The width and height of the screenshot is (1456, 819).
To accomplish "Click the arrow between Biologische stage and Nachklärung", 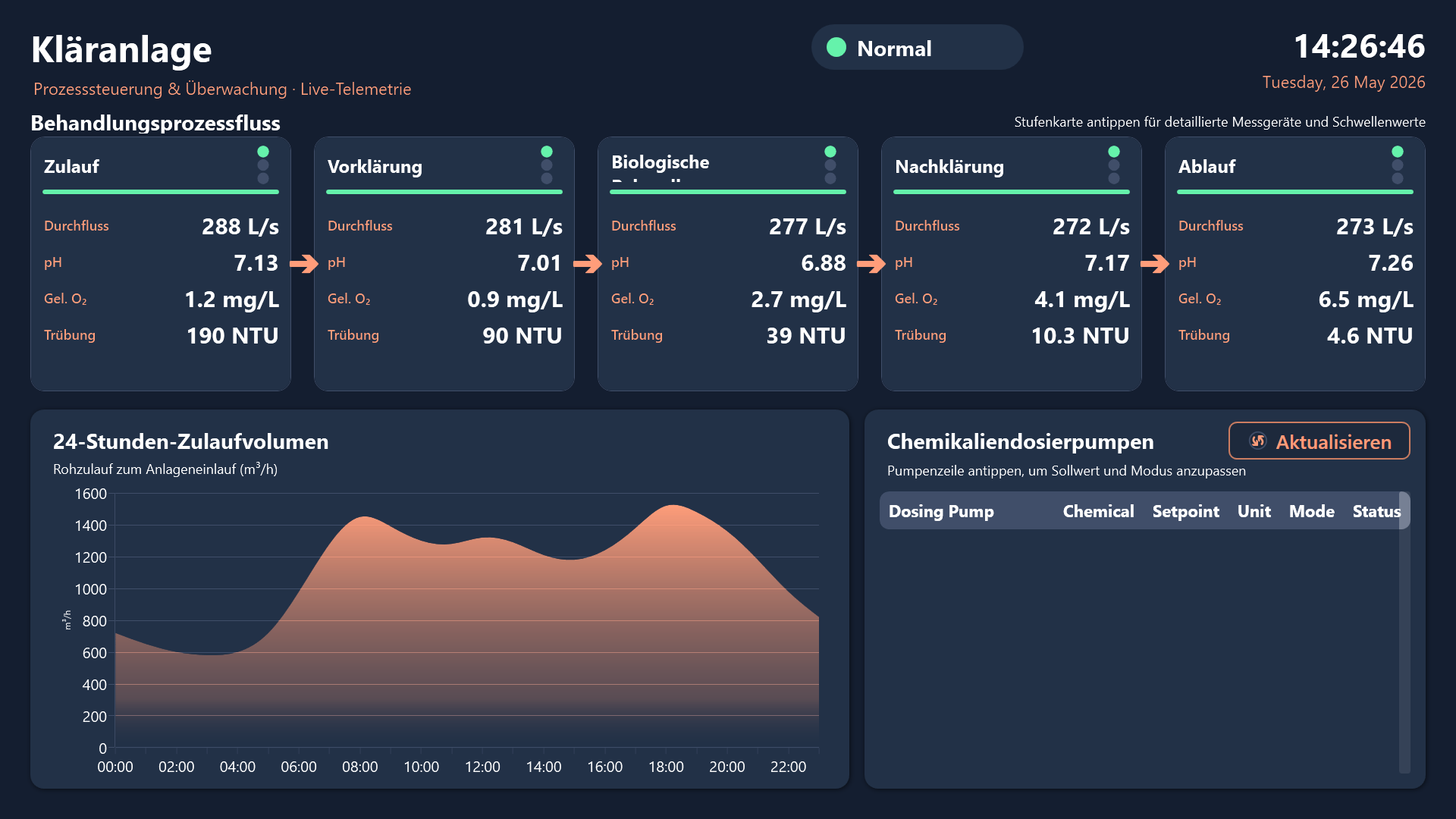I will click(x=871, y=263).
